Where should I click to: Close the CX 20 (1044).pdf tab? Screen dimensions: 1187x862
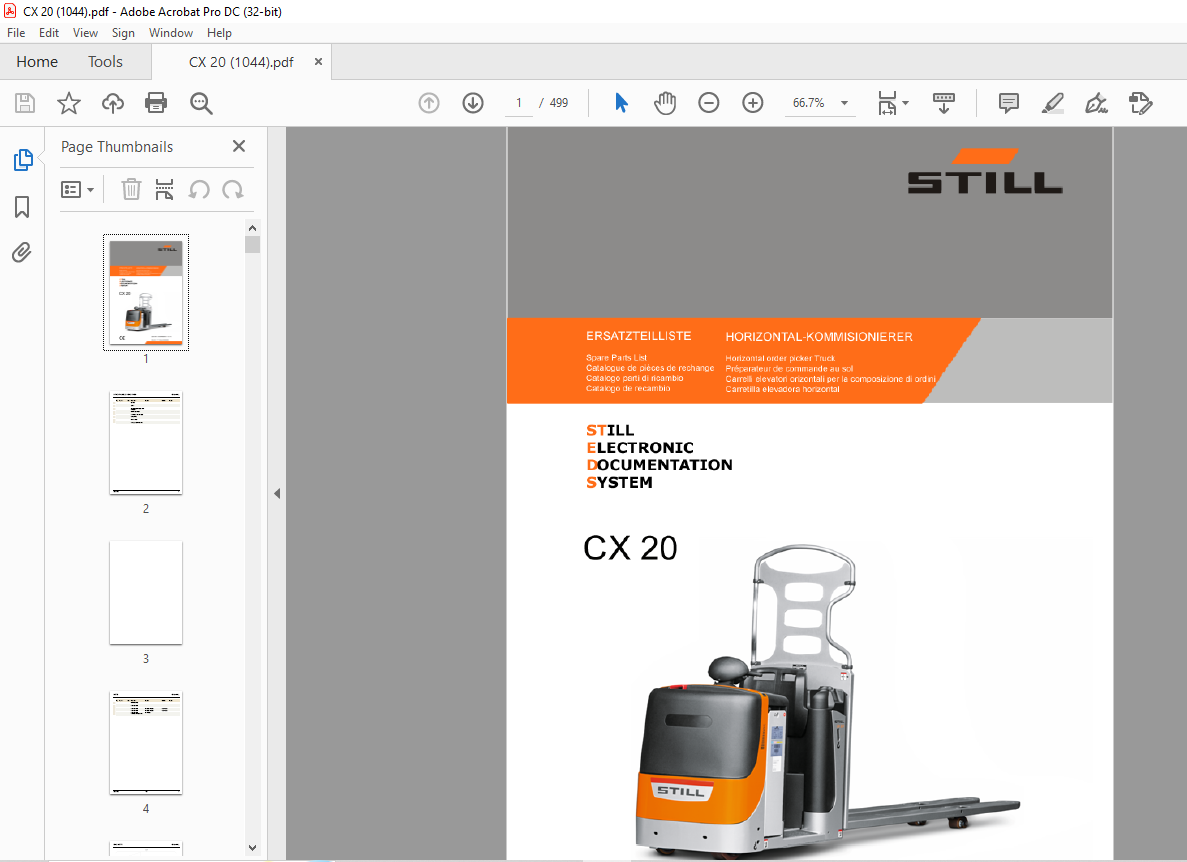coord(318,62)
